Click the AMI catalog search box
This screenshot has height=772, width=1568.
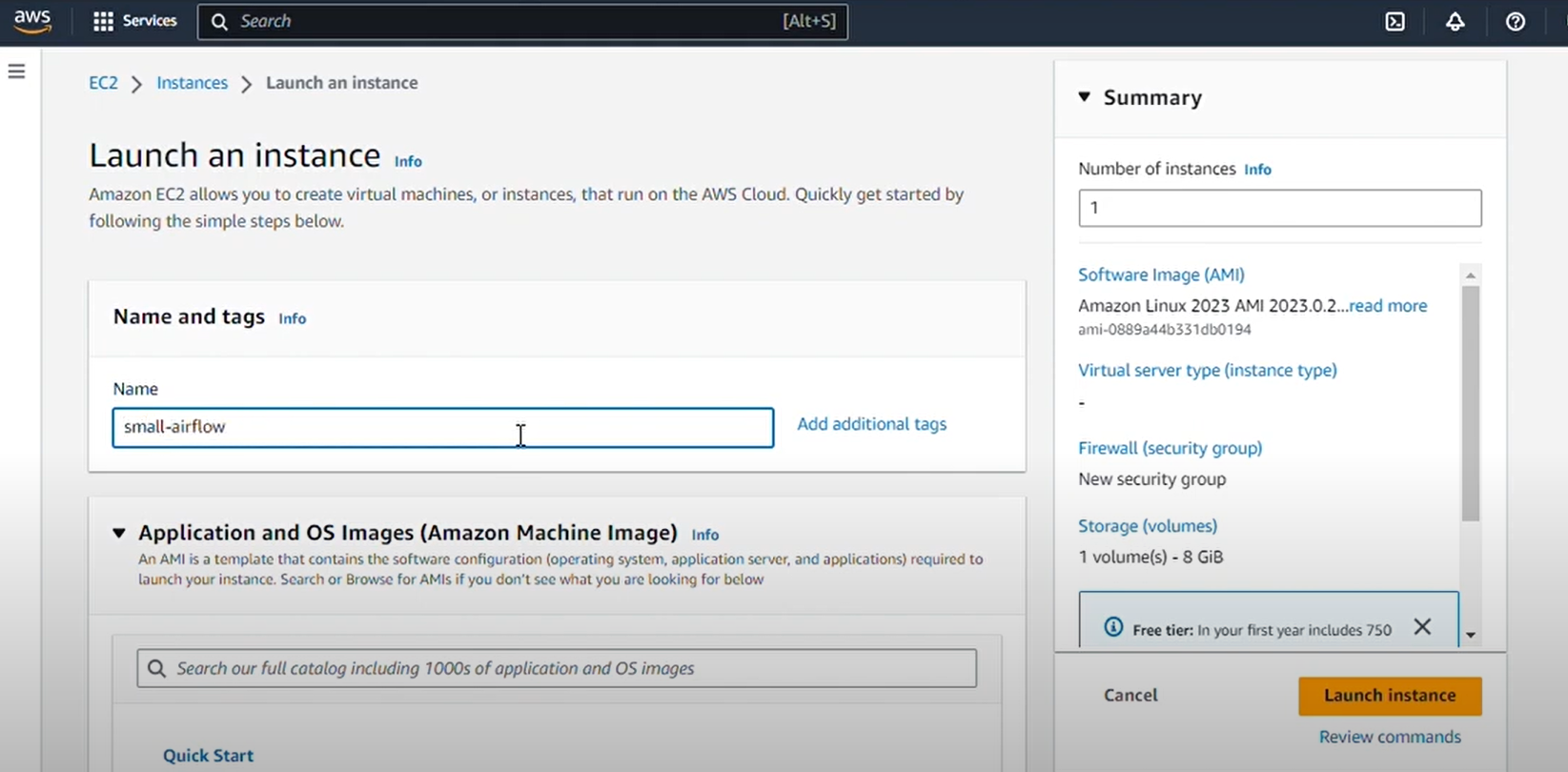click(557, 668)
